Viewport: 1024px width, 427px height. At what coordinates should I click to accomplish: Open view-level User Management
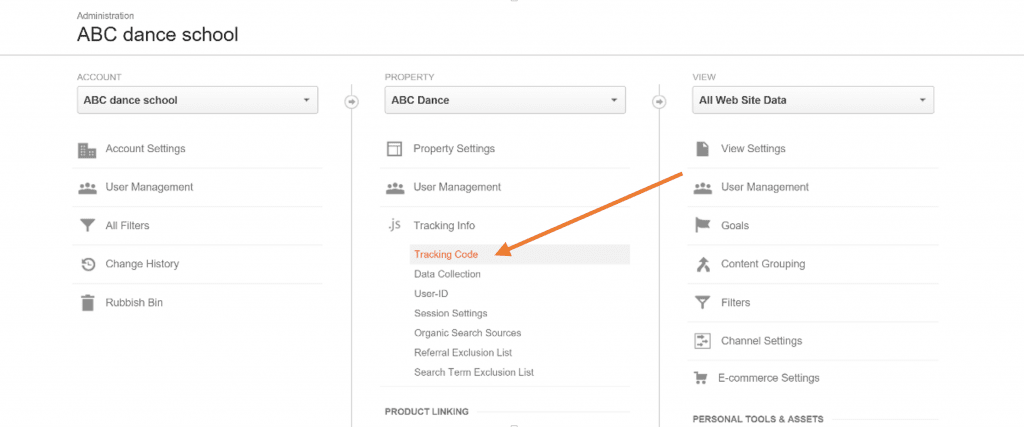pos(765,187)
